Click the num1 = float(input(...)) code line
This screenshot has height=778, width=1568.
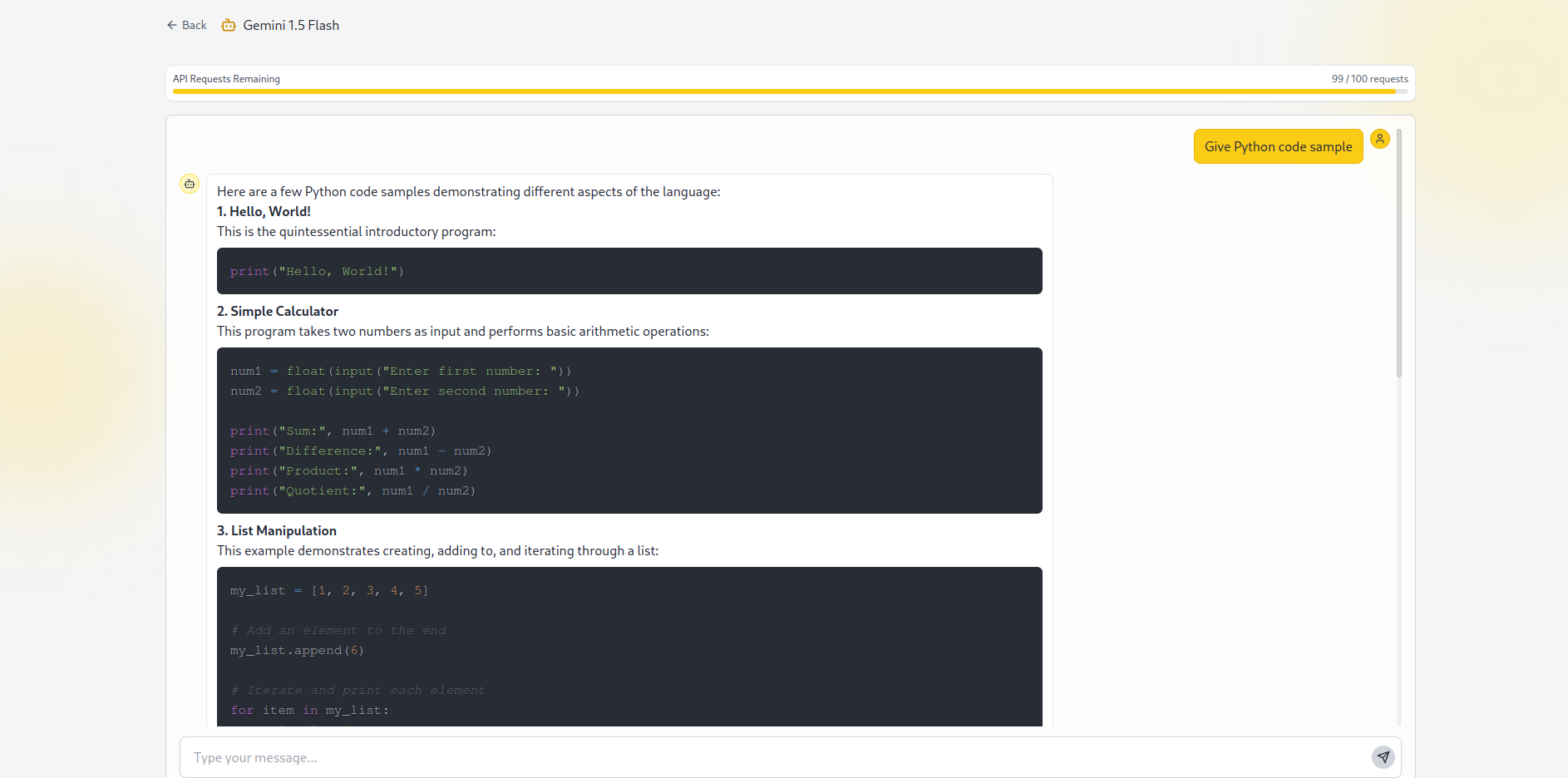point(401,371)
